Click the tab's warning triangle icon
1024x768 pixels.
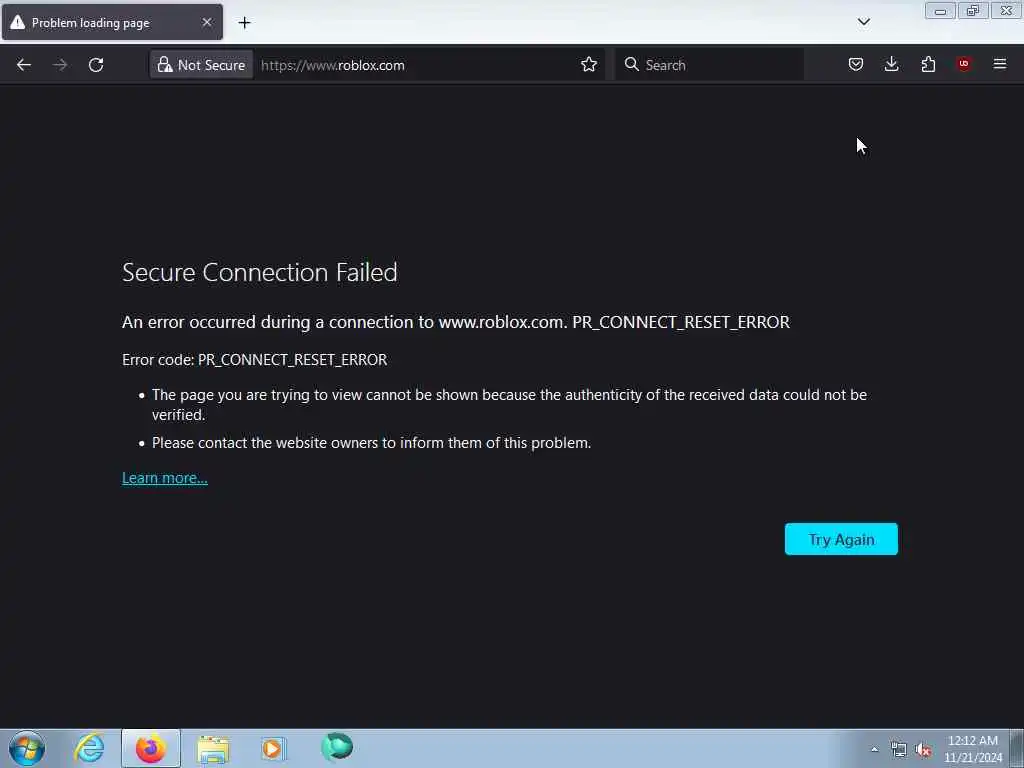pyautogui.click(x=18, y=23)
